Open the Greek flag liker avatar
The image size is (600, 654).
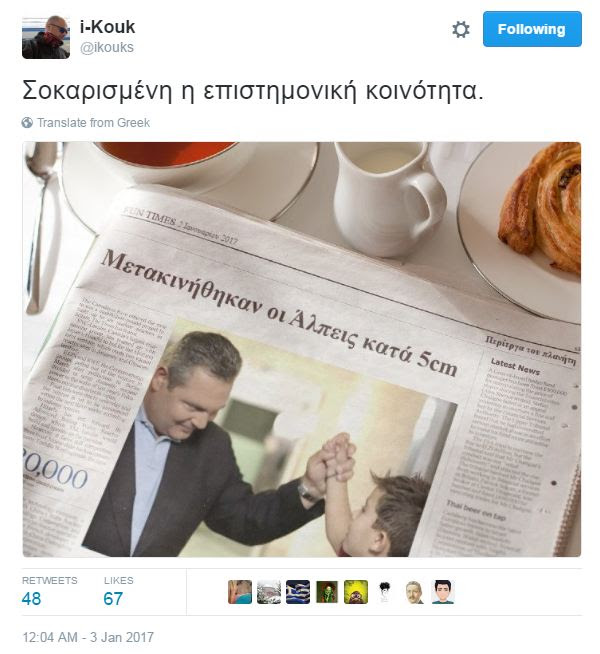(x=298, y=592)
